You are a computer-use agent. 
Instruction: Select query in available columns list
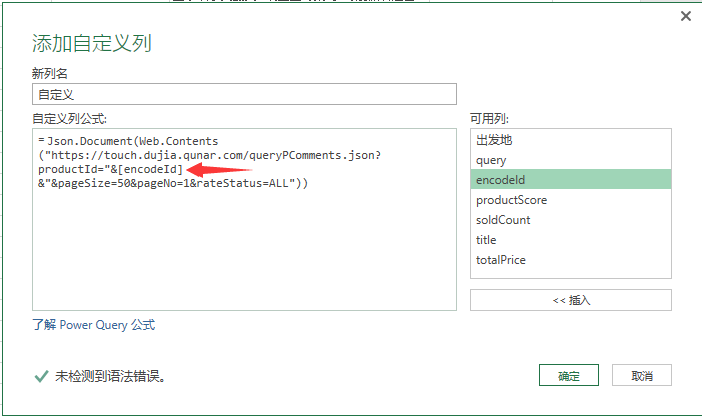coord(491,160)
